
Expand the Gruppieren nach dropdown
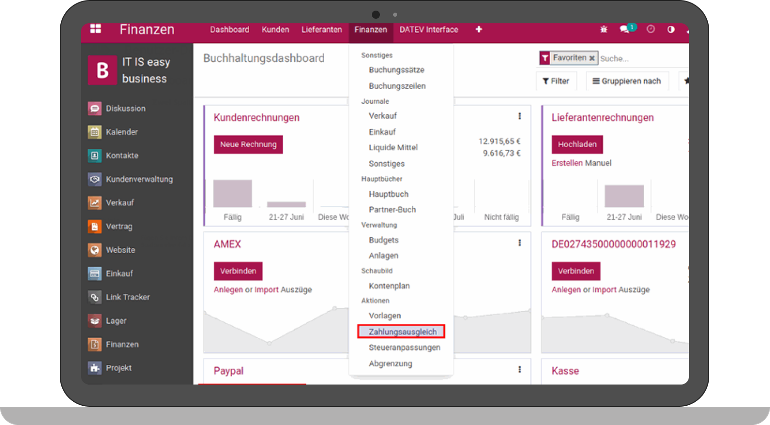click(626, 81)
